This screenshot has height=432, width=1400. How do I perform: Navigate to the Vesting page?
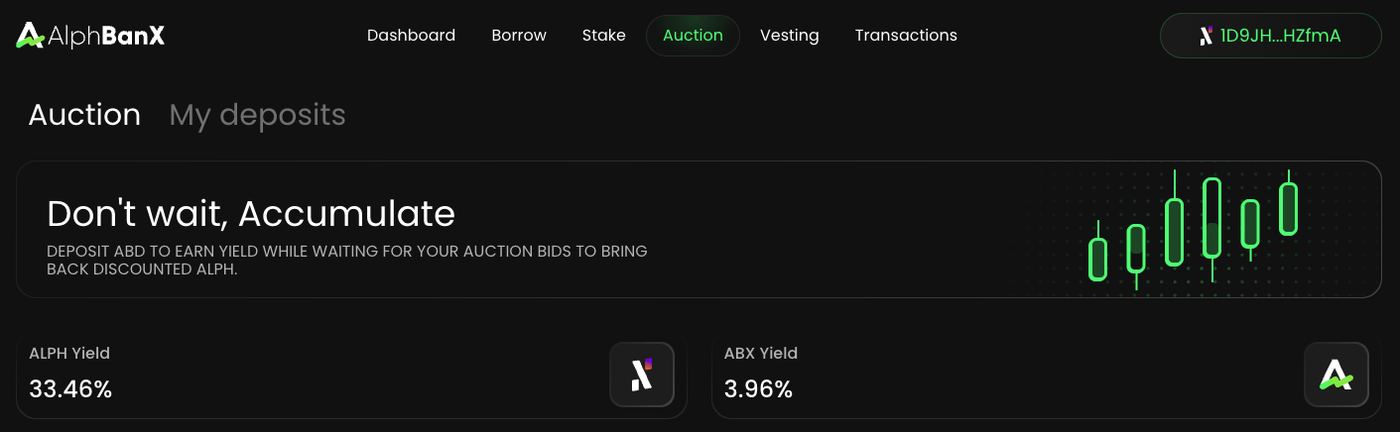tap(789, 35)
